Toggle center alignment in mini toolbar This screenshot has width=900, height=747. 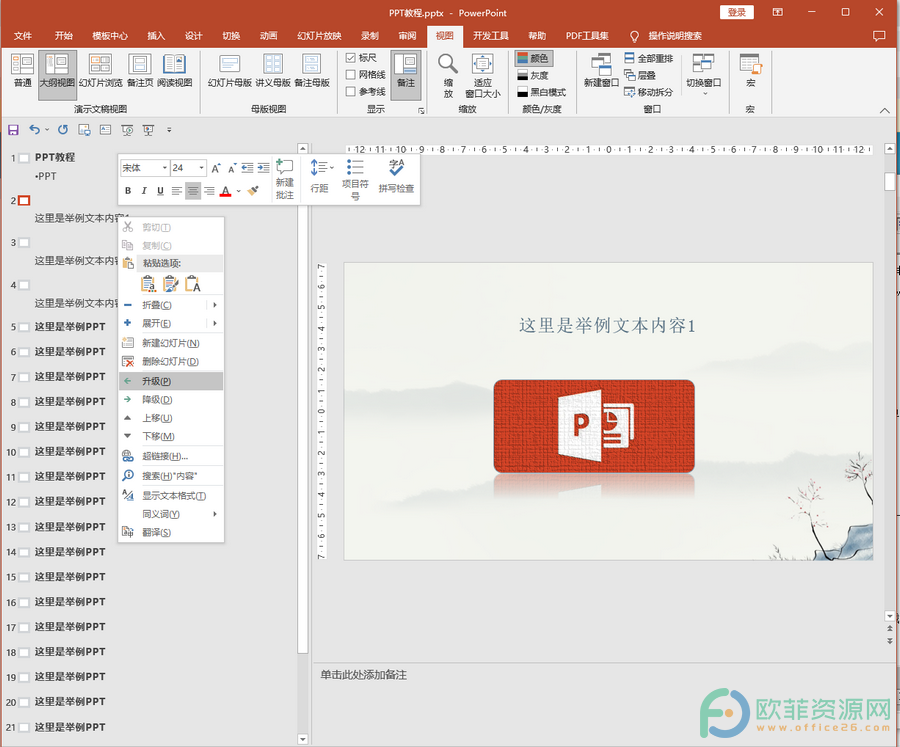(x=193, y=191)
